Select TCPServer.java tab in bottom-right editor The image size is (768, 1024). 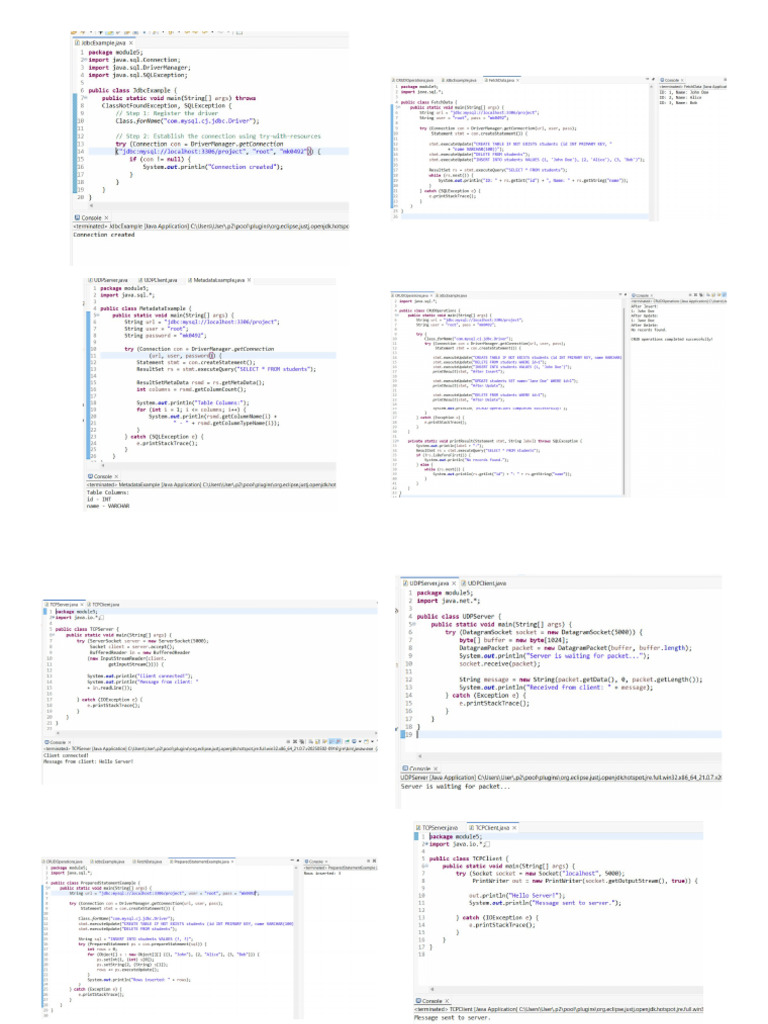[x=437, y=828]
